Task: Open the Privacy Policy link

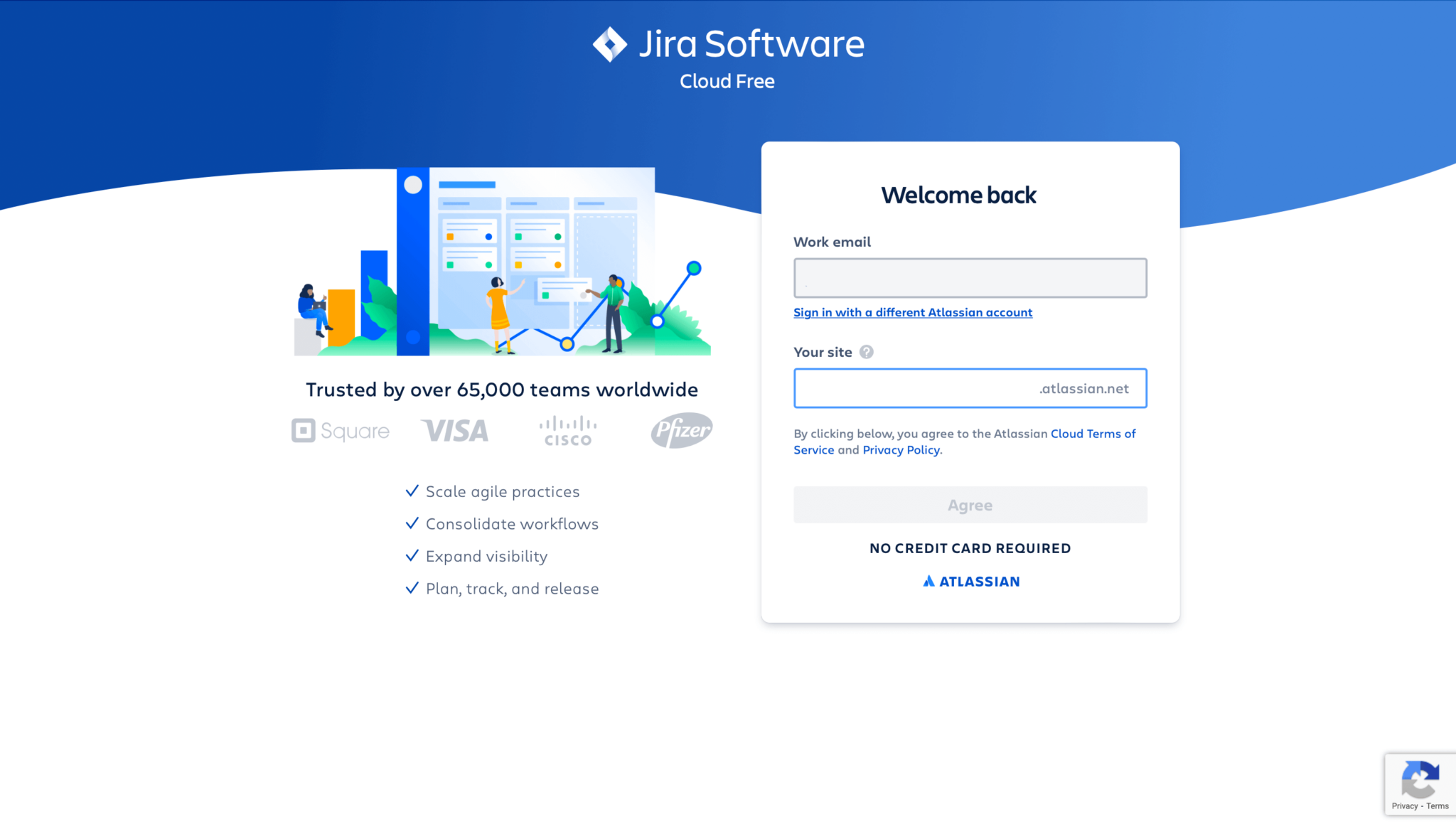Action: 901,450
